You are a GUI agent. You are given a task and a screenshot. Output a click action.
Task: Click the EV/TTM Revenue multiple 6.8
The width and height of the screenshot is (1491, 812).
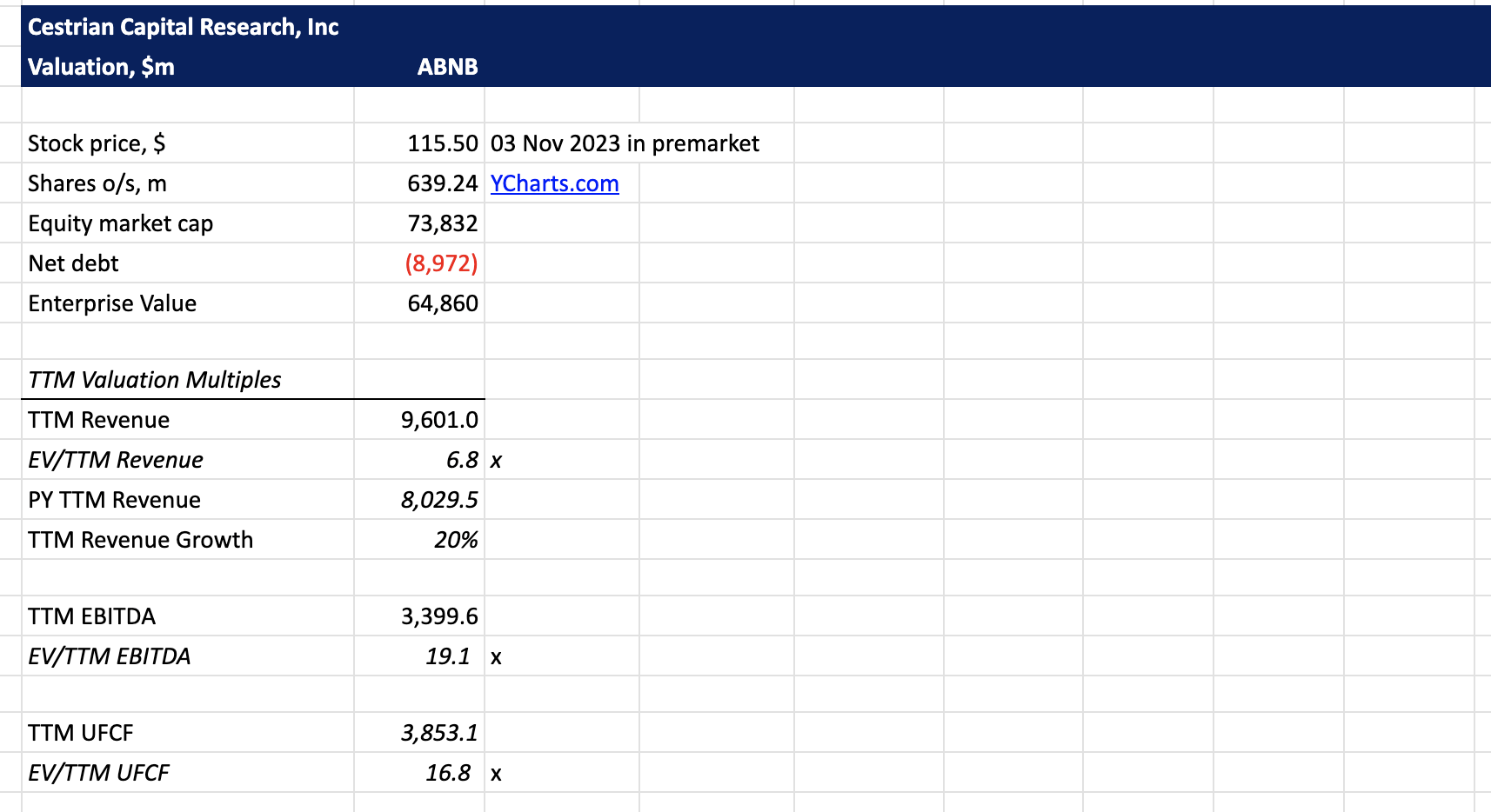coord(461,460)
